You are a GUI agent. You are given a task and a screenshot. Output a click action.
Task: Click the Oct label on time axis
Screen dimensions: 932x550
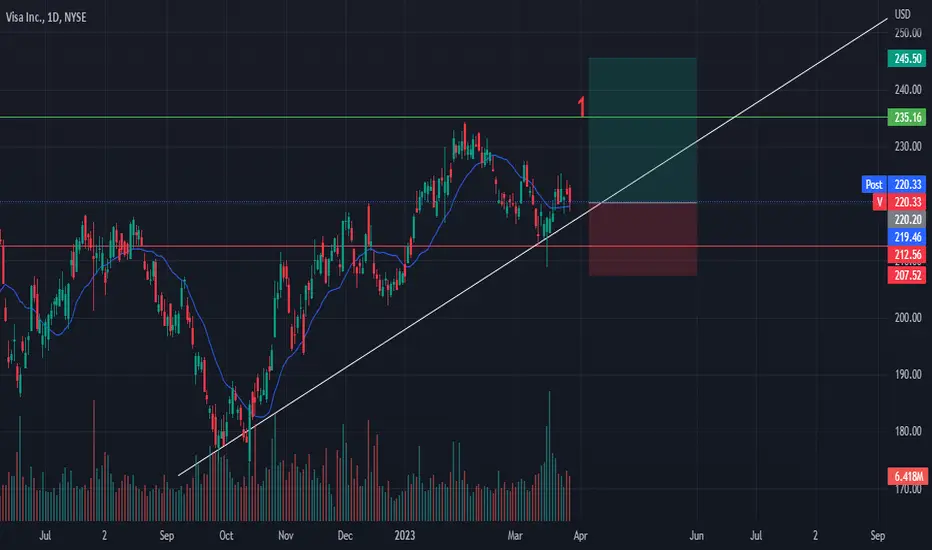click(226, 536)
